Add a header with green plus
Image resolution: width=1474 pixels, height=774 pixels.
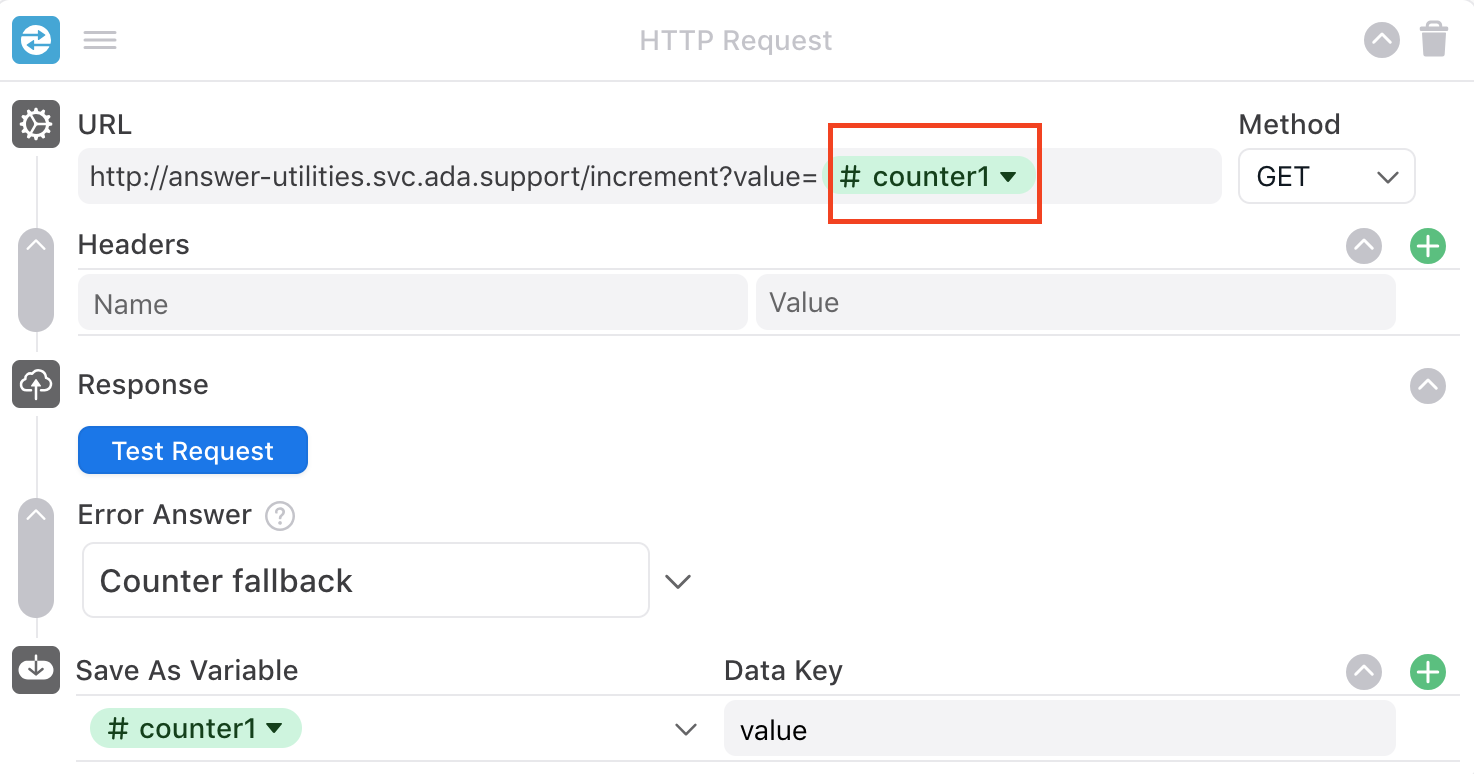(x=1427, y=245)
